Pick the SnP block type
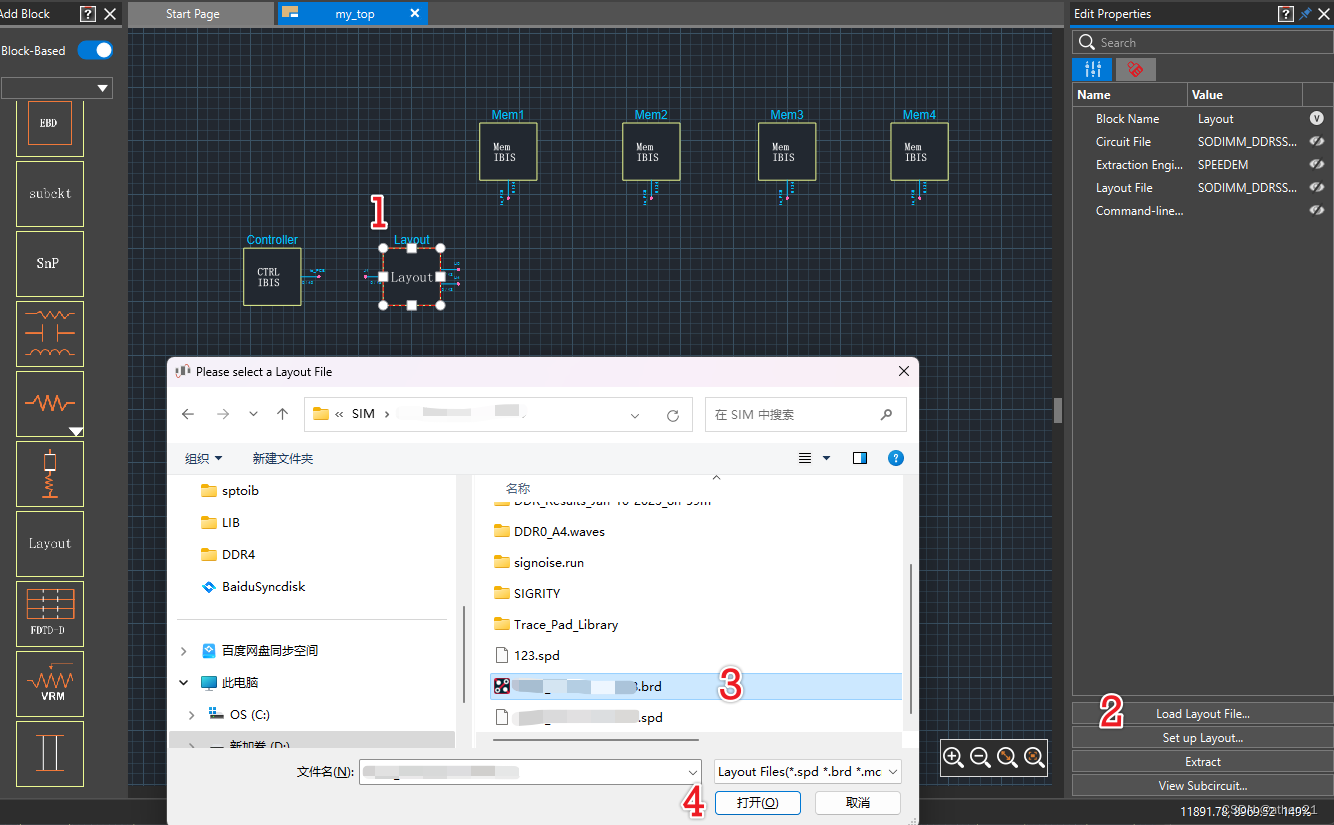 49,263
